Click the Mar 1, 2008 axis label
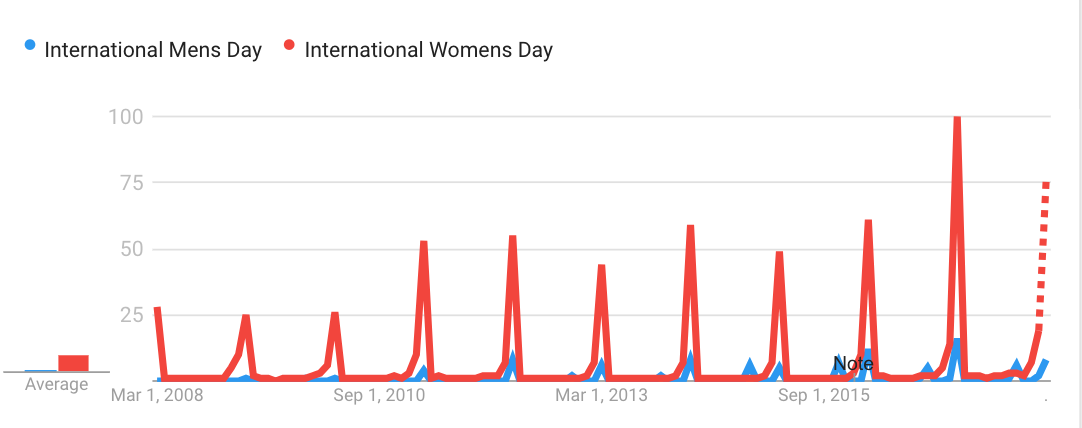Viewport: 1082px width, 428px height. coord(155,396)
